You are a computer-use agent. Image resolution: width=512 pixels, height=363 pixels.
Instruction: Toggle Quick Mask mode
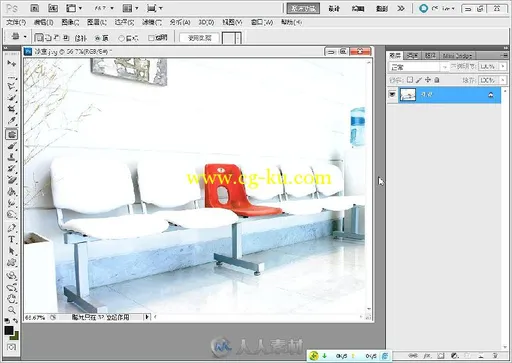click(x=11, y=347)
